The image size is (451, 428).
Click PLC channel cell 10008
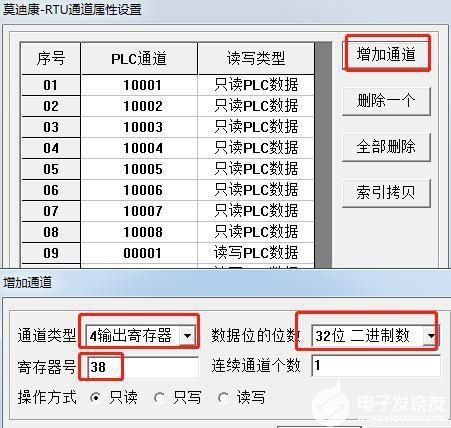[x=139, y=232]
